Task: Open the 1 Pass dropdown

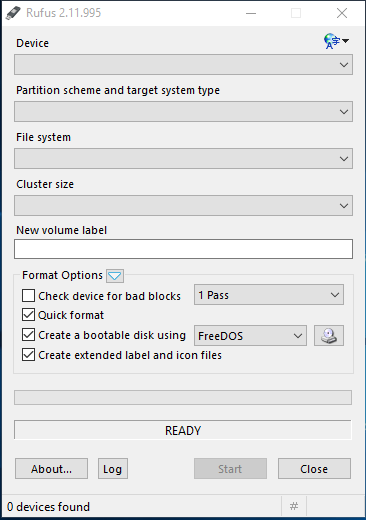Action: pos(269,295)
